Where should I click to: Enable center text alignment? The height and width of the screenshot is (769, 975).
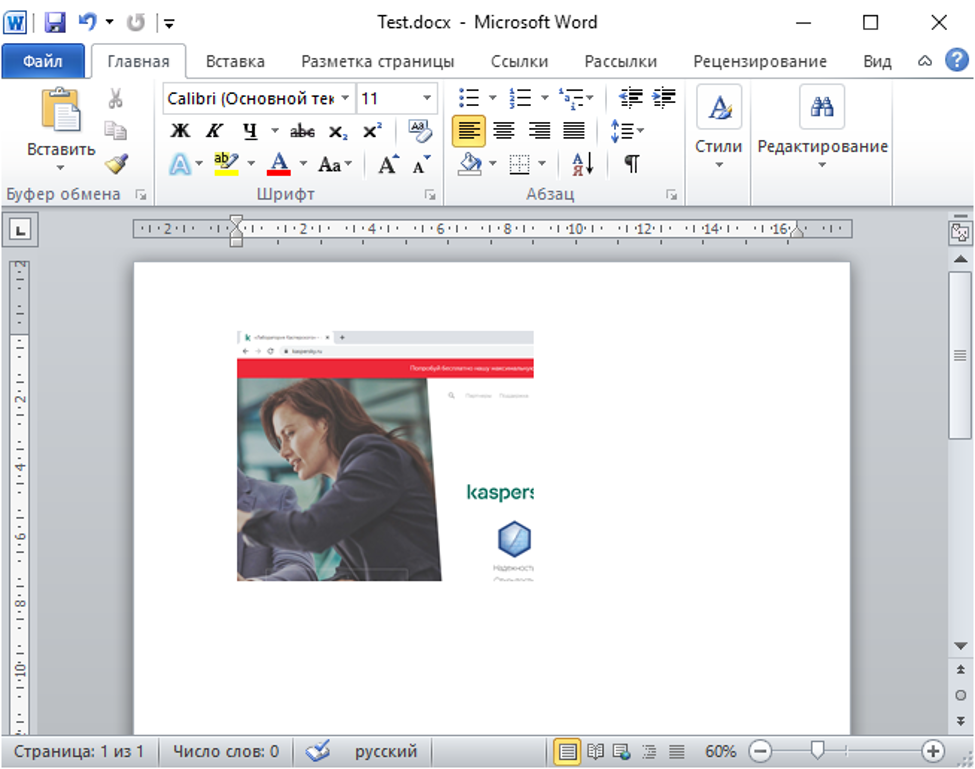tap(504, 131)
